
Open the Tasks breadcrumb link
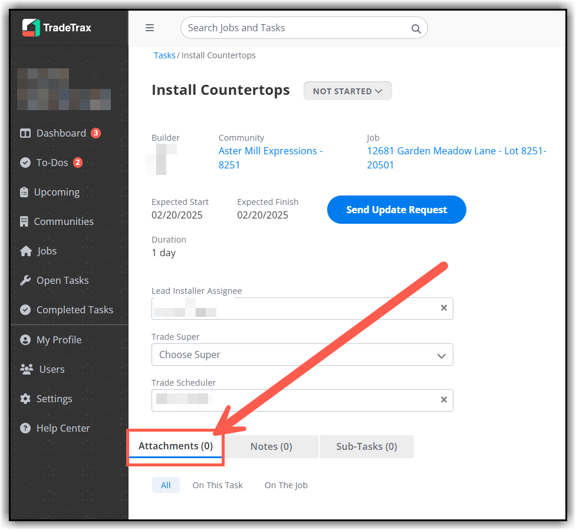(x=164, y=55)
